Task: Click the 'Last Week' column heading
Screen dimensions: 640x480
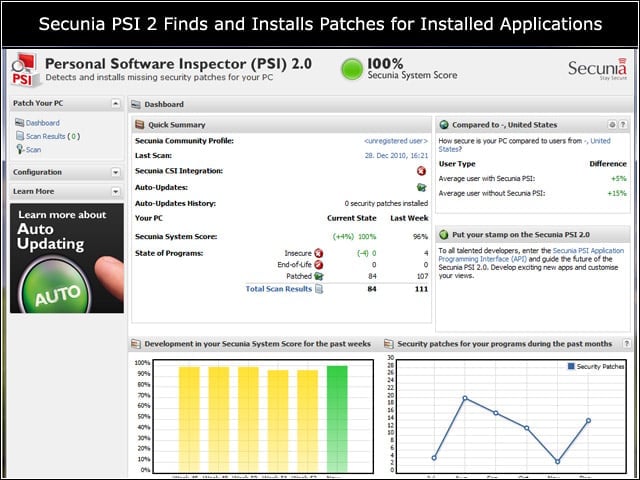Action: pyautogui.click(x=409, y=218)
